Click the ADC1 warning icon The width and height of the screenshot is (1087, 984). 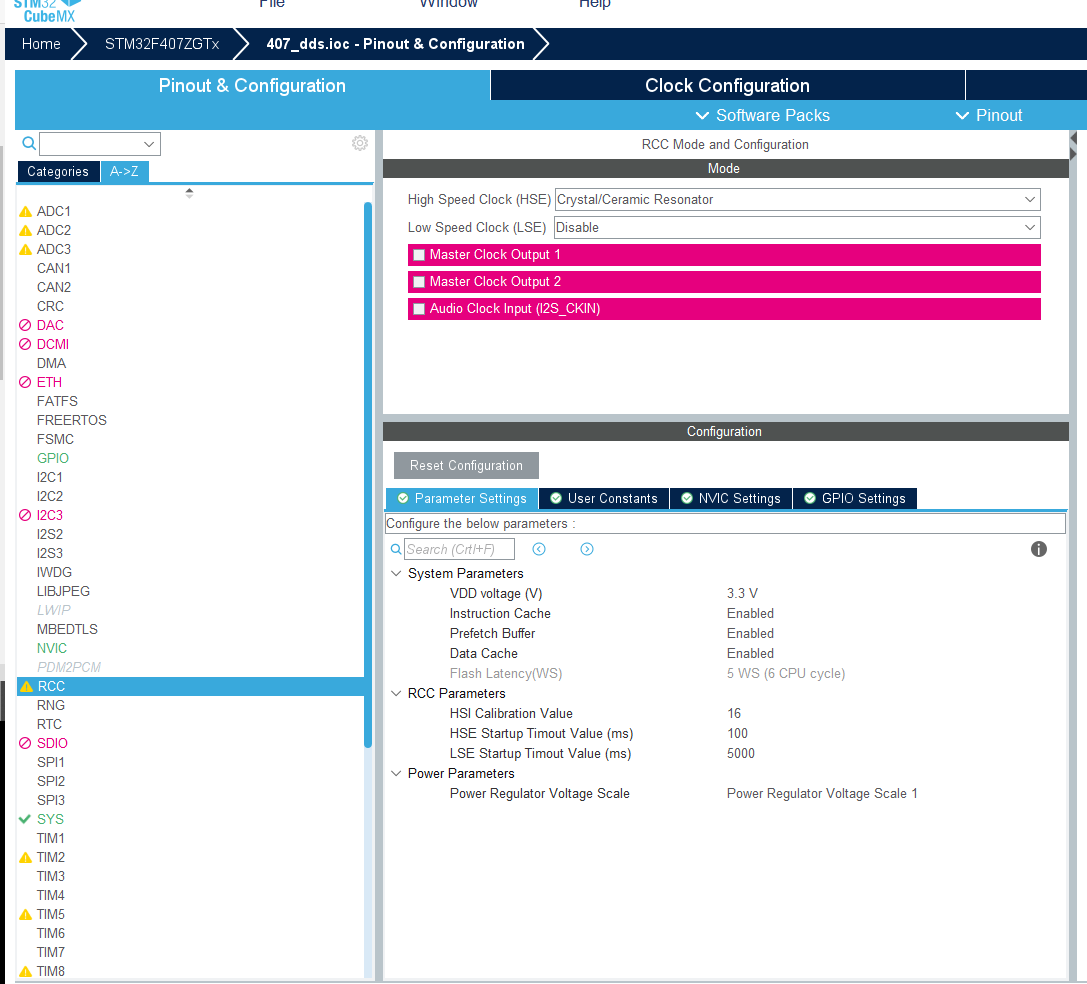(26, 212)
